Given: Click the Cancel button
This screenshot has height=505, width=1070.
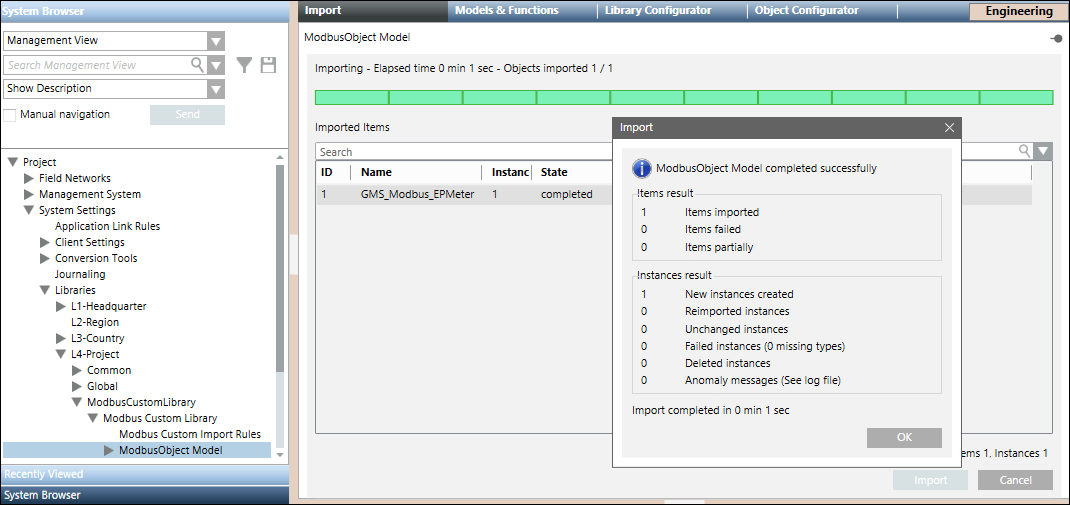Looking at the screenshot, I should pos(1015,480).
